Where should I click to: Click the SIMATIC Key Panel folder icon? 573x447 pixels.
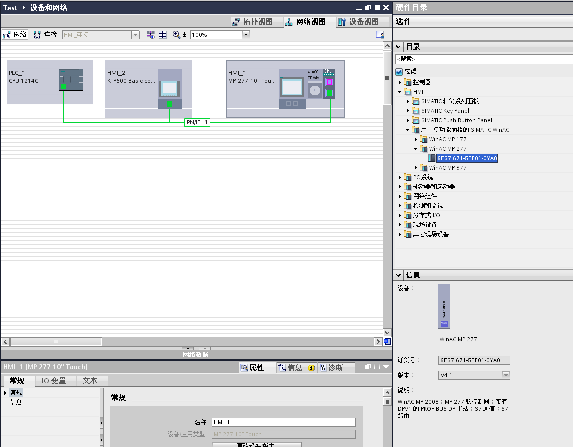(415, 111)
